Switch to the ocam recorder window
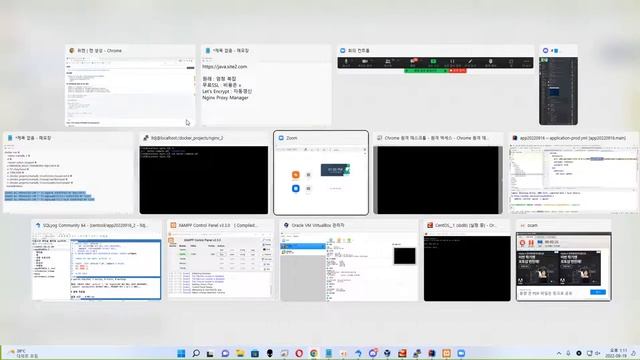This screenshot has height=360, width=640. tap(564, 260)
